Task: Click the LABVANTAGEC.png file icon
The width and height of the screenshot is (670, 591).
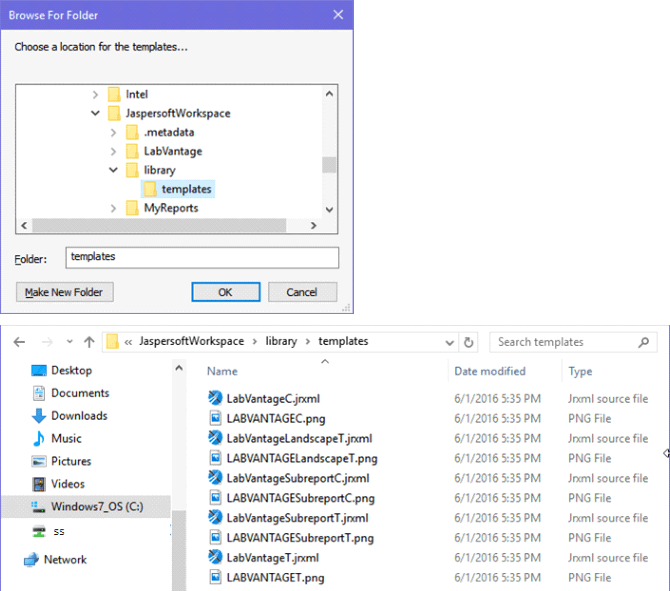Action: [216, 418]
